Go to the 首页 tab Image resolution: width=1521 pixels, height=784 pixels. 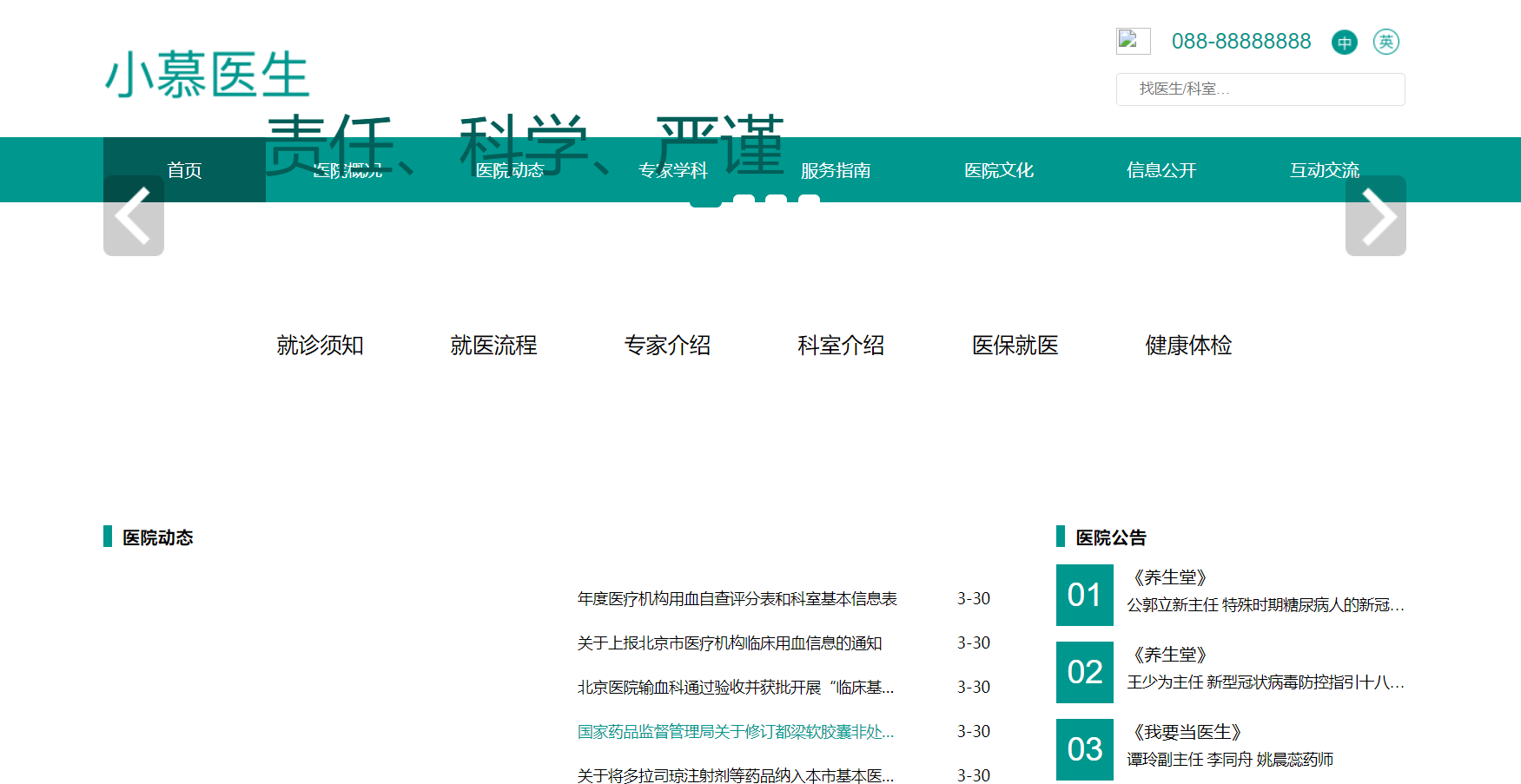(184, 170)
